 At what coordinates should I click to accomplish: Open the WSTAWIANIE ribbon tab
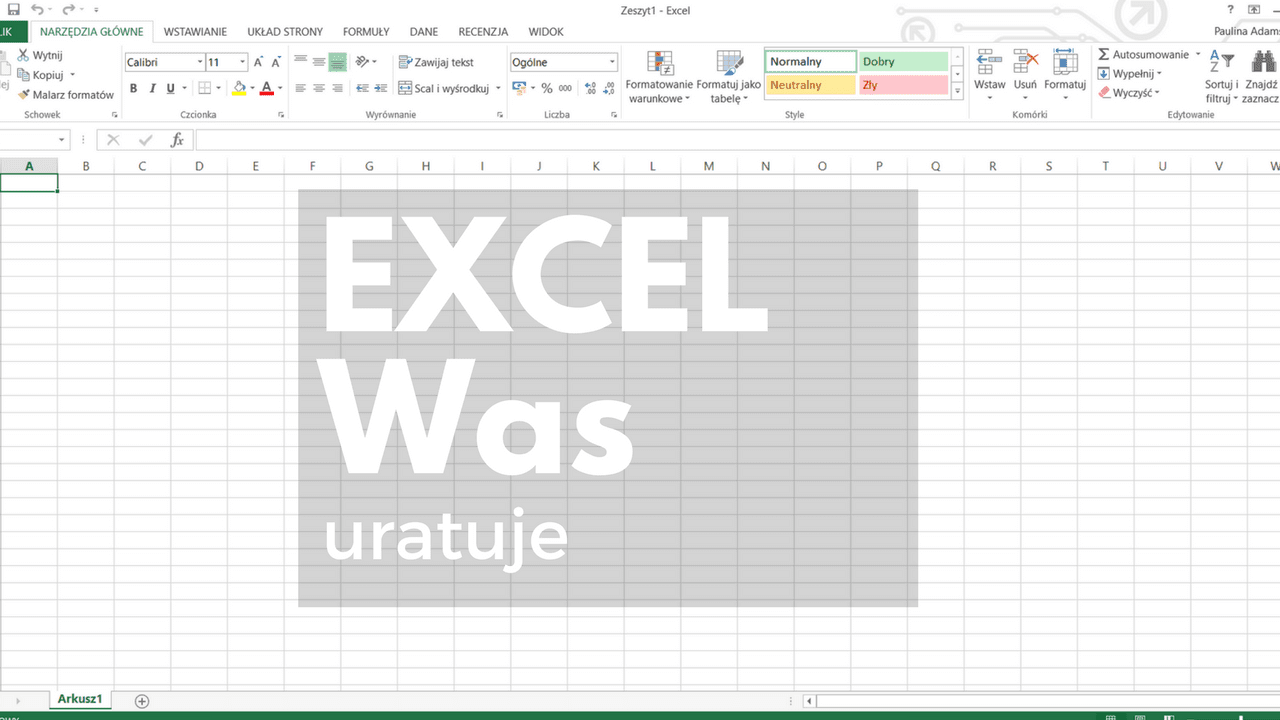tap(195, 32)
